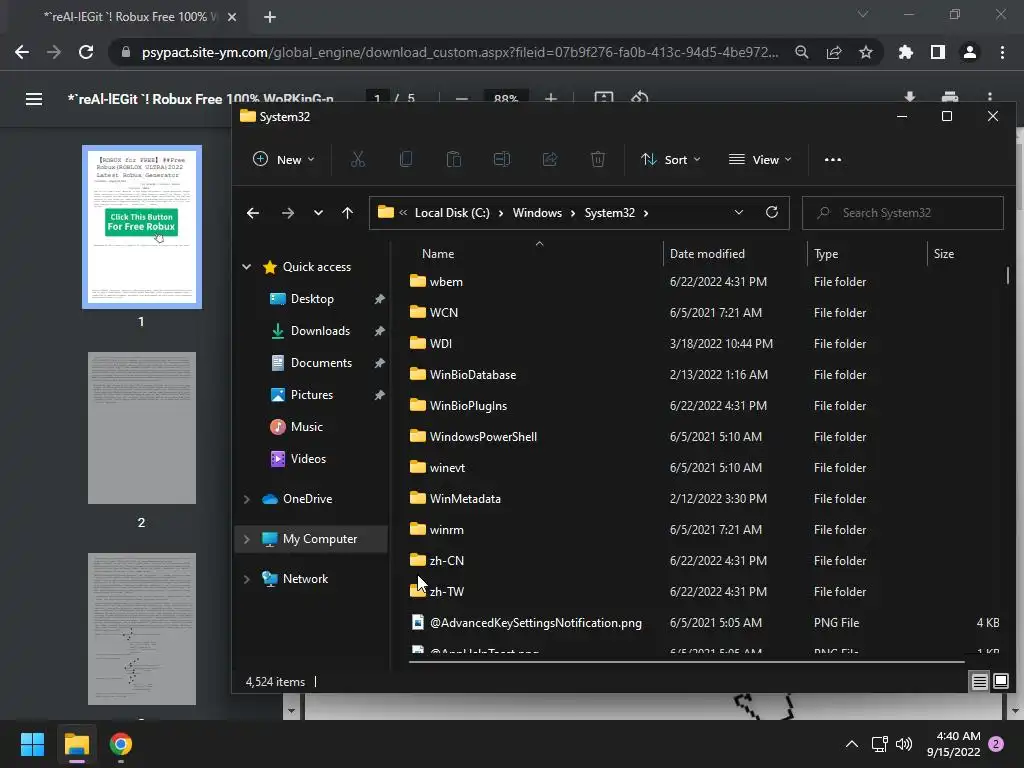This screenshot has height=768, width=1024.
Task: Click the Paste icon in File Explorer toolbar
Action: 454,159
